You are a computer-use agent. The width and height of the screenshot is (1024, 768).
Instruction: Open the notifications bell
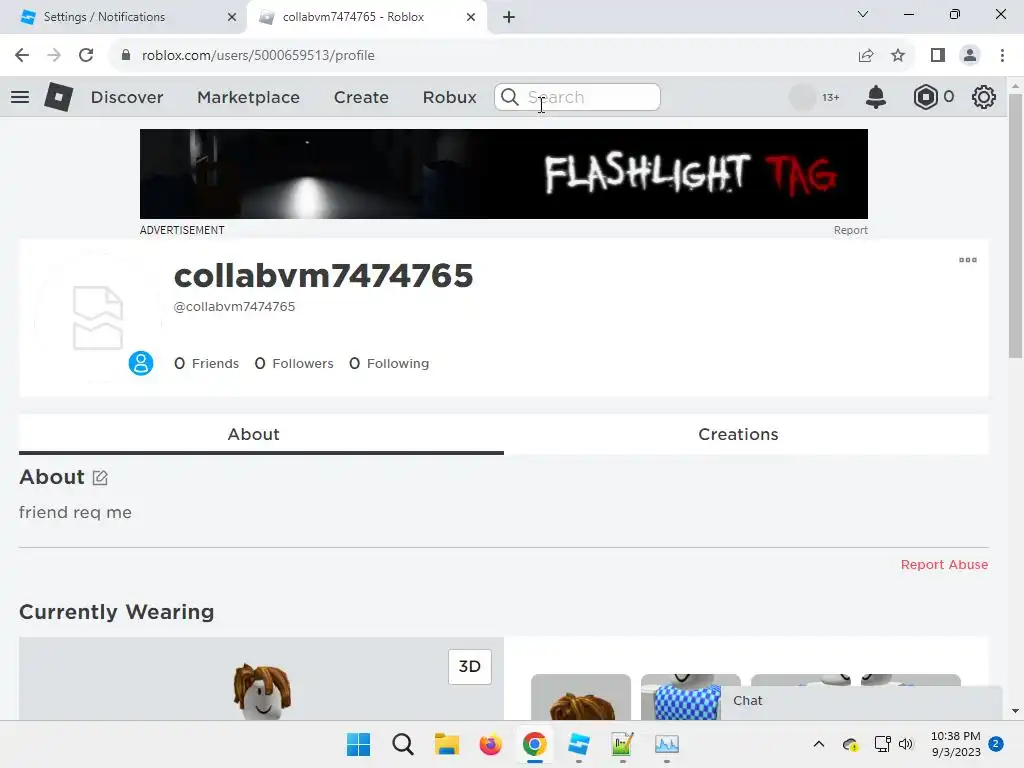876,97
